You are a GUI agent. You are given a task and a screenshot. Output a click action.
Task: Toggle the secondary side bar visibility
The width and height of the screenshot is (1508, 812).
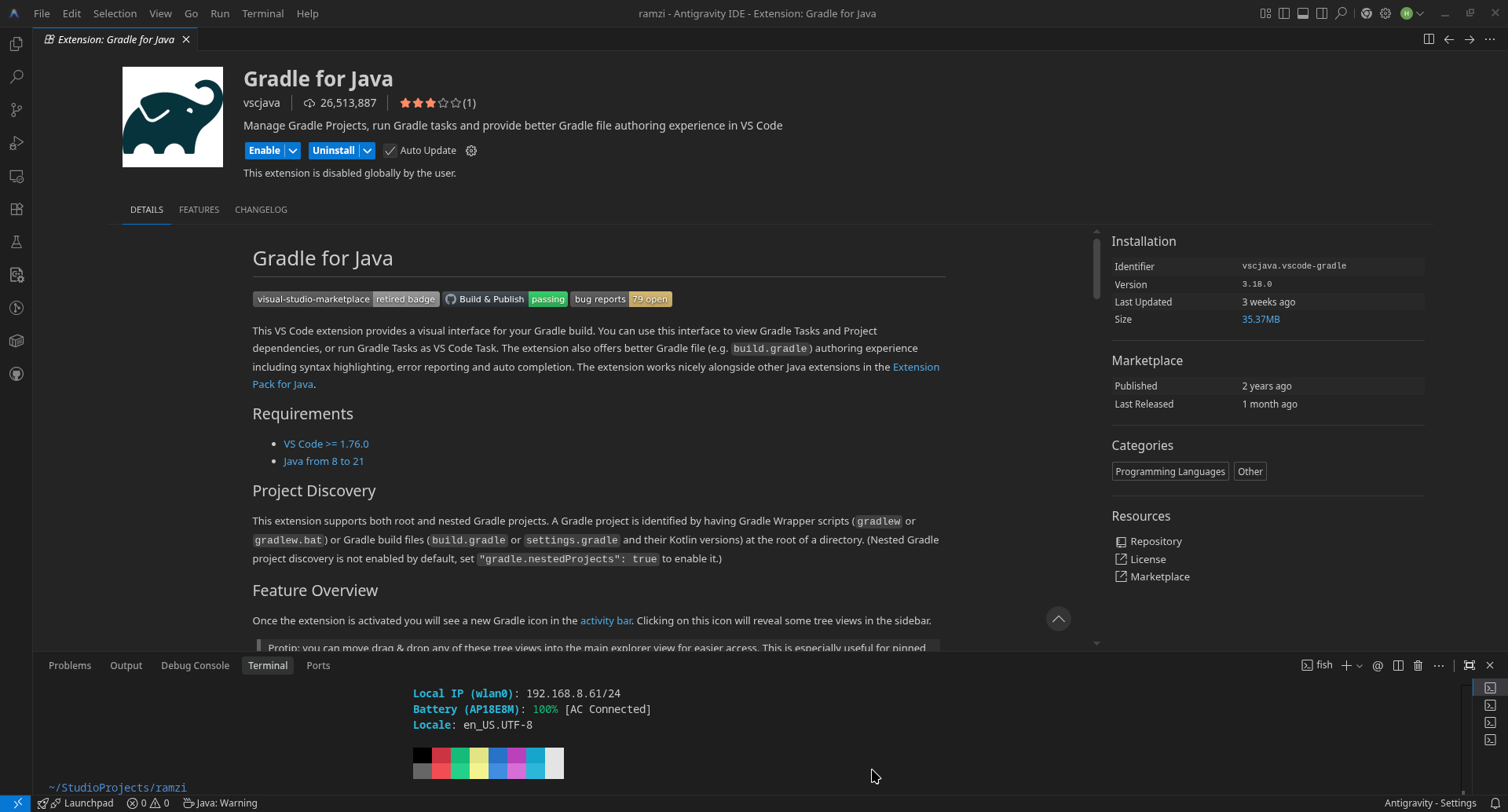(1322, 13)
